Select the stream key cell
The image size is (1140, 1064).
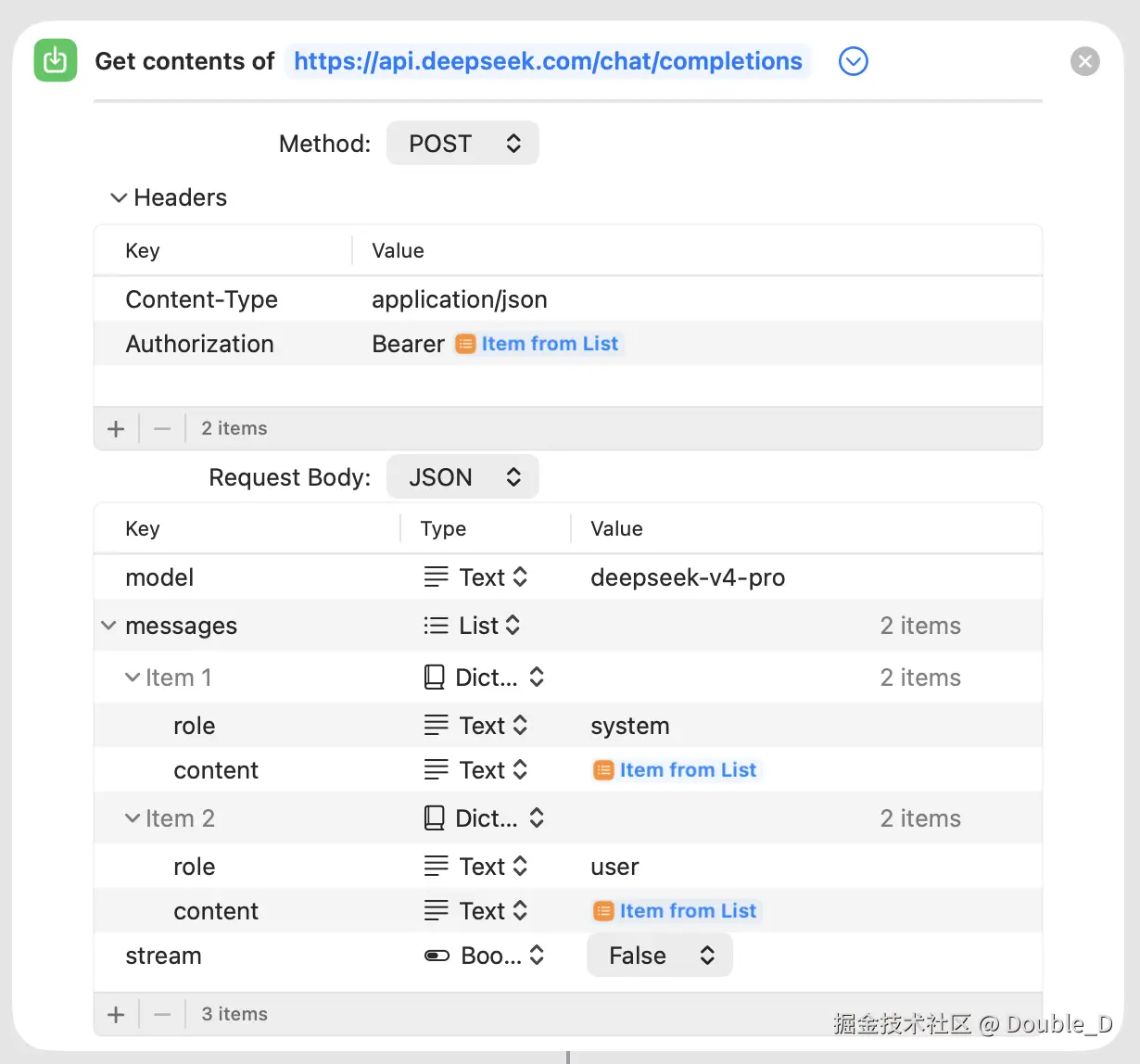click(x=163, y=956)
